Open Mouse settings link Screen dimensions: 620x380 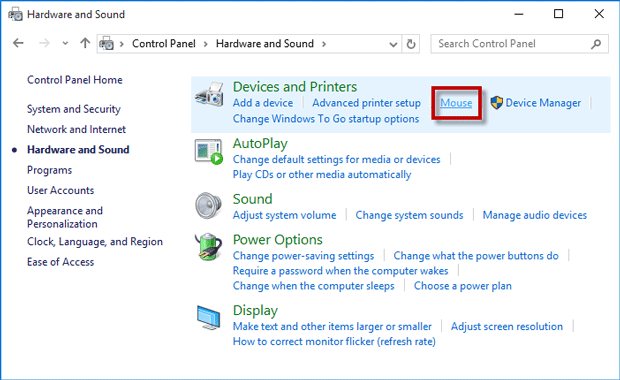tap(456, 103)
